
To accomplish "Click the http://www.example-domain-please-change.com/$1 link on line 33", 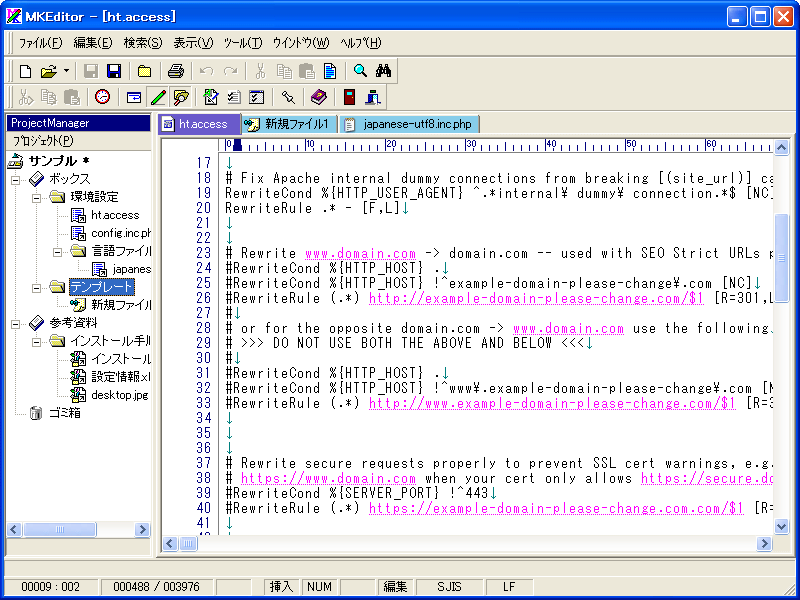I will coord(552,404).
